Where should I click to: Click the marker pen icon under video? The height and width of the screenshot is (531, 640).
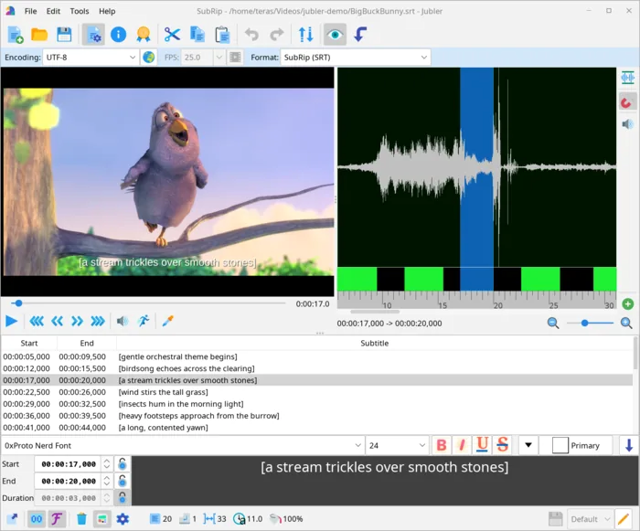tap(168, 321)
